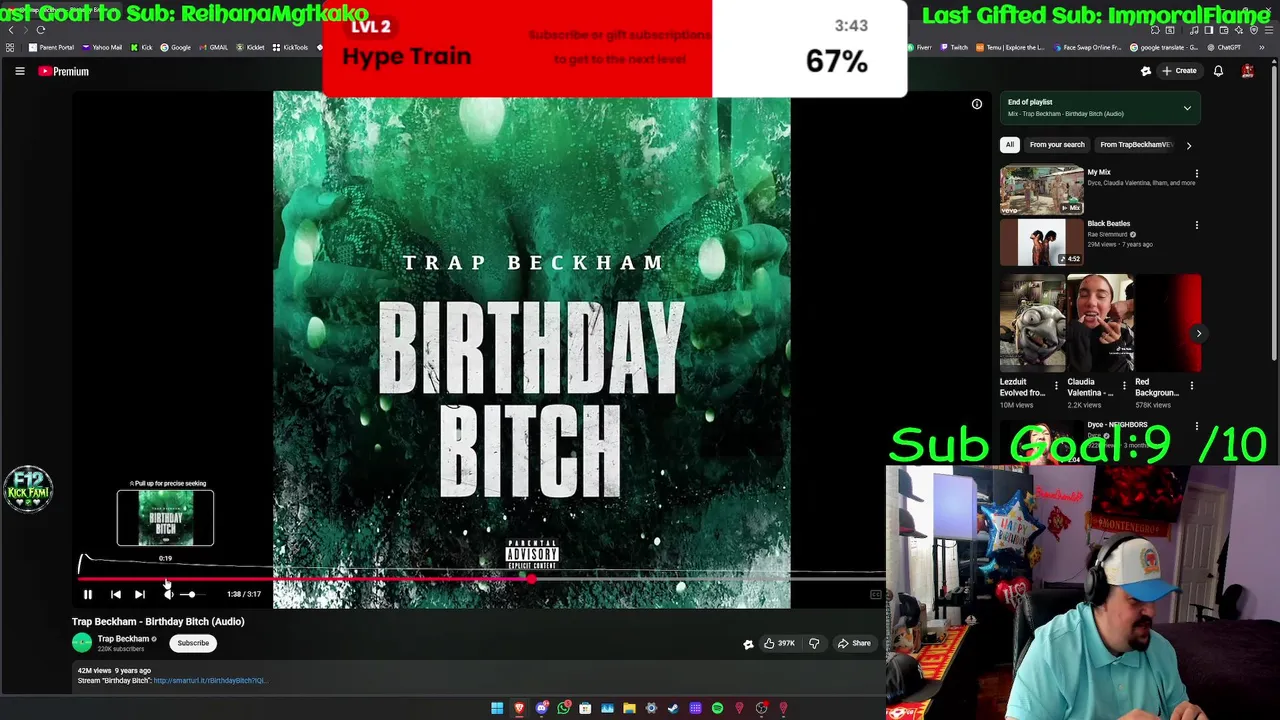The width and height of the screenshot is (1280, 720).
Task: Select the All filter chip
Action: 1010,145
